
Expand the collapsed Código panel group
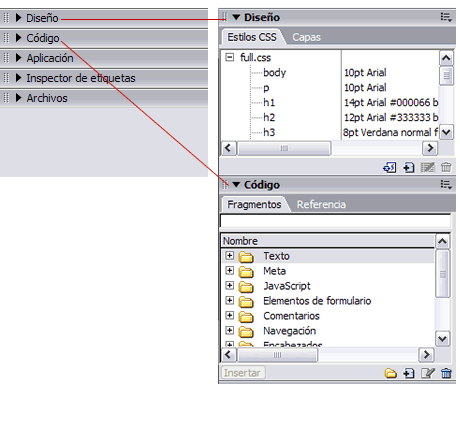[19, 38]
